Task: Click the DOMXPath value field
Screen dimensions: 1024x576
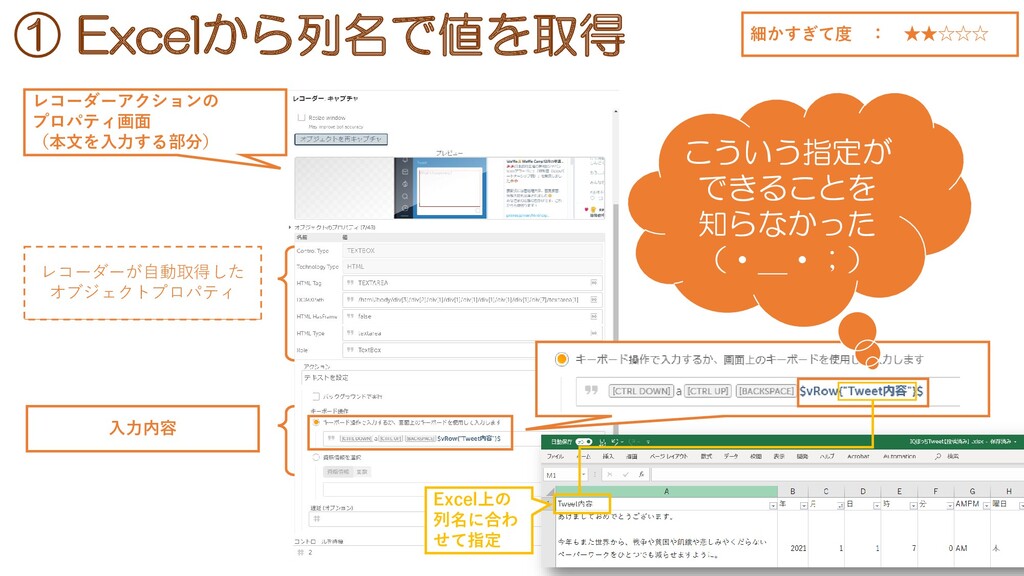Action: [x=472, y=300]
